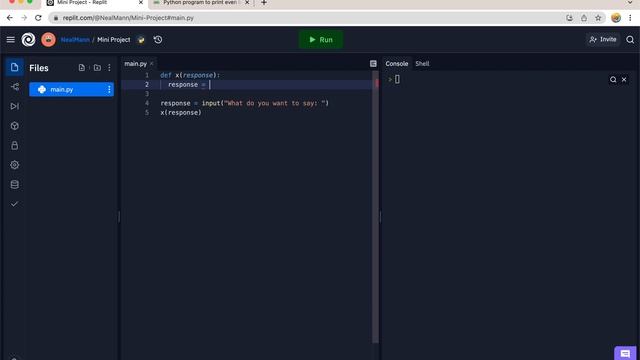Click the console prompt input
The image size is (640, 360).
397,79
